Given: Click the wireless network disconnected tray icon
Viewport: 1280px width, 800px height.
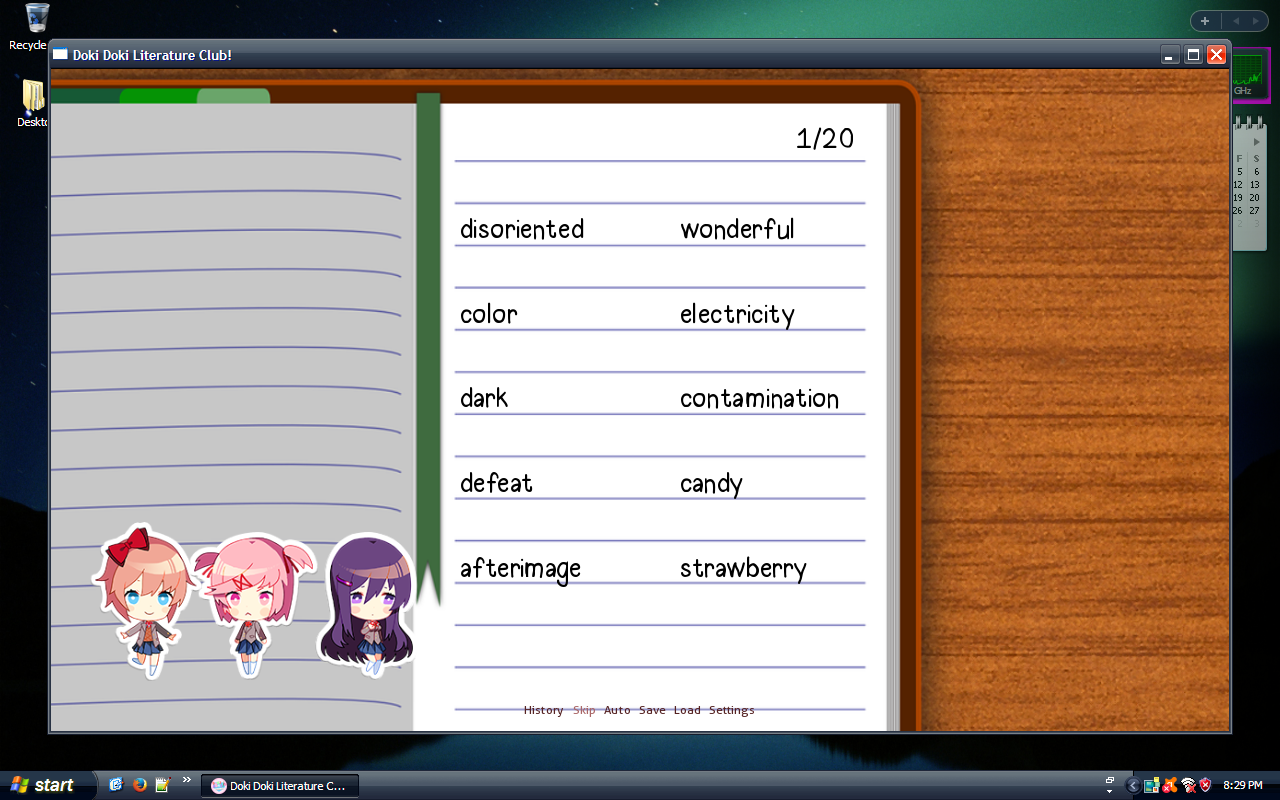Looking at the screenshot, I should (1188, 785).
